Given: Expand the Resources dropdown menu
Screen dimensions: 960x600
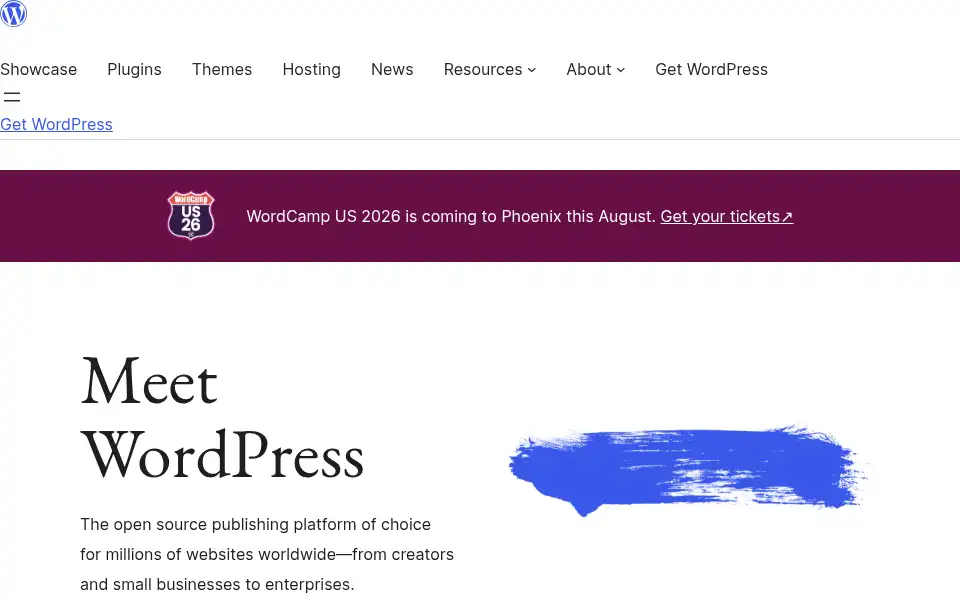Looking at the screenshot, I should [490, 69].
